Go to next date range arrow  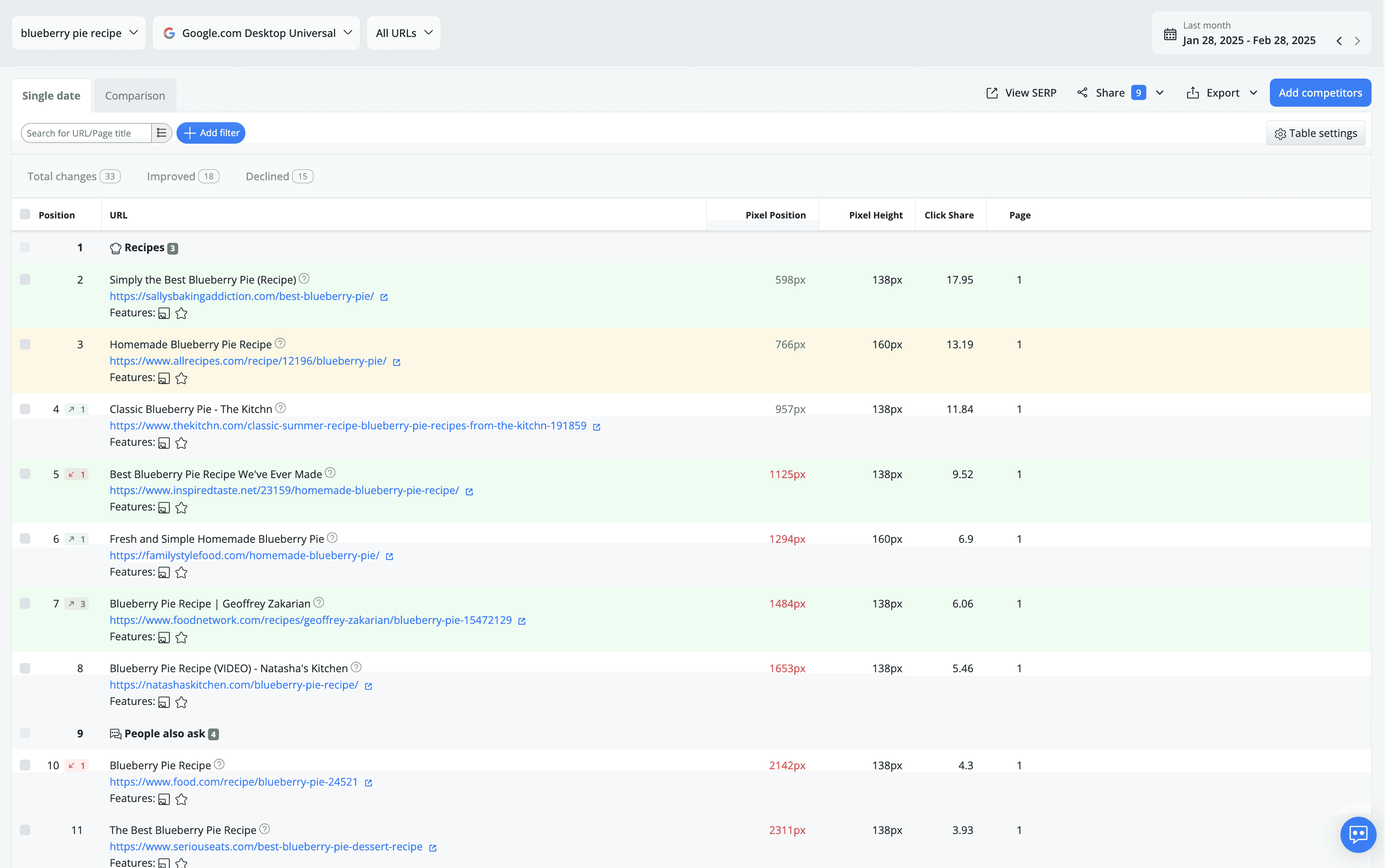click(x=1357, y=41)
